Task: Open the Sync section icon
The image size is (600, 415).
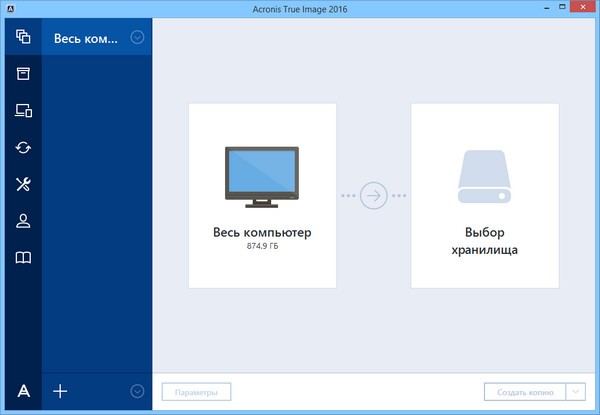Action: pos(22,148)
